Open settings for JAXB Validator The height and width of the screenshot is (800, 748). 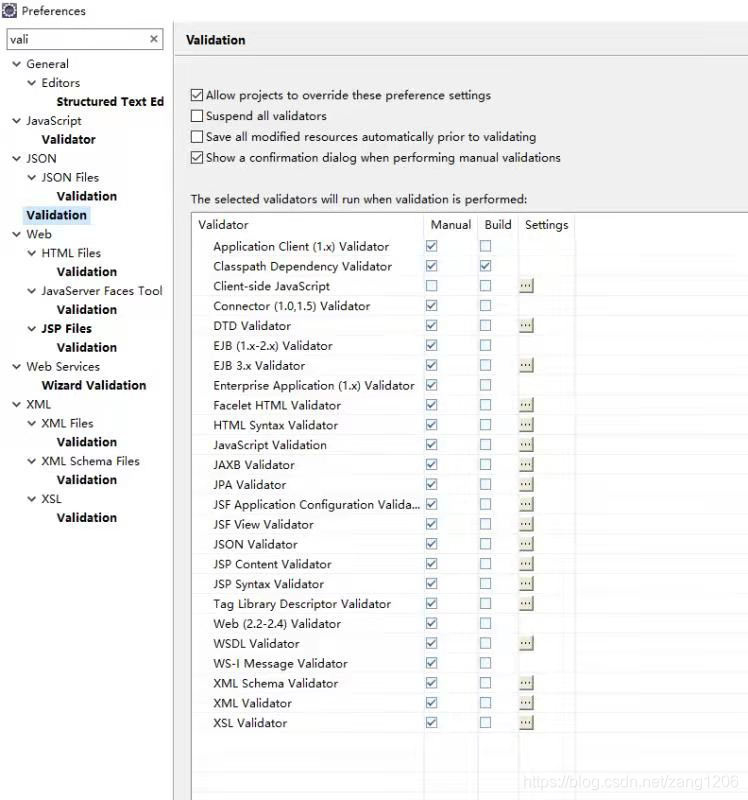526,464
